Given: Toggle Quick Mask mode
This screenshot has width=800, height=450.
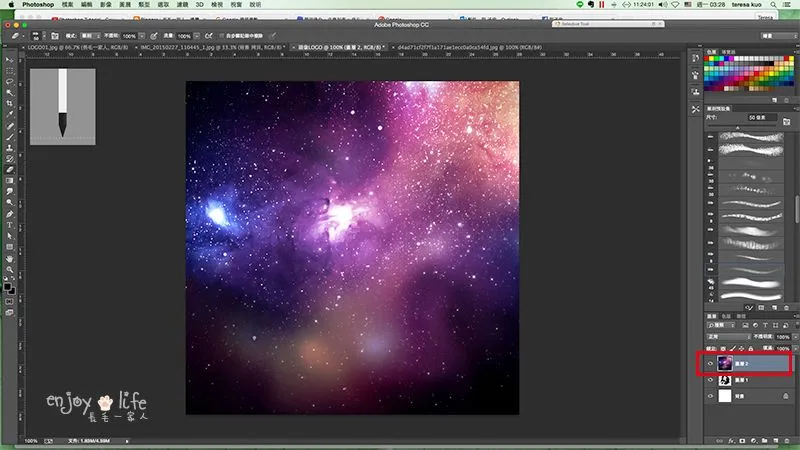Looking at the screenshot, I should tap(10, 302).
